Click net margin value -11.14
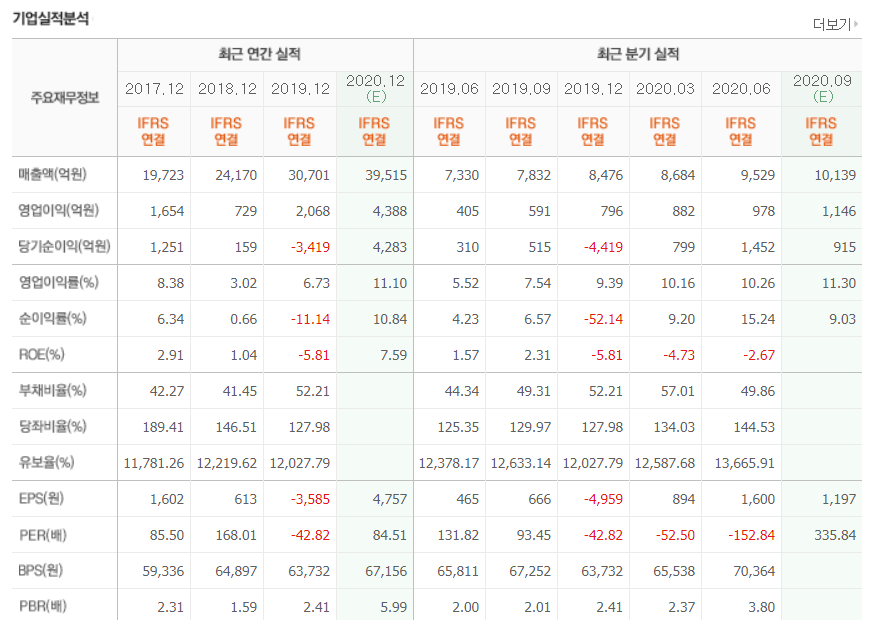Image resolution: width=876 pixels, height=620 pixels. (x=310, y=319)
